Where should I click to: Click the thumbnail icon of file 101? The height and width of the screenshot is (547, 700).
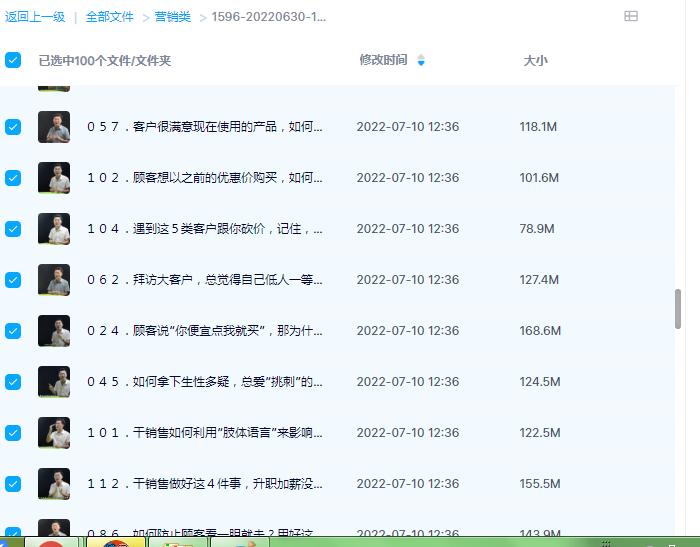pos(54,433)
